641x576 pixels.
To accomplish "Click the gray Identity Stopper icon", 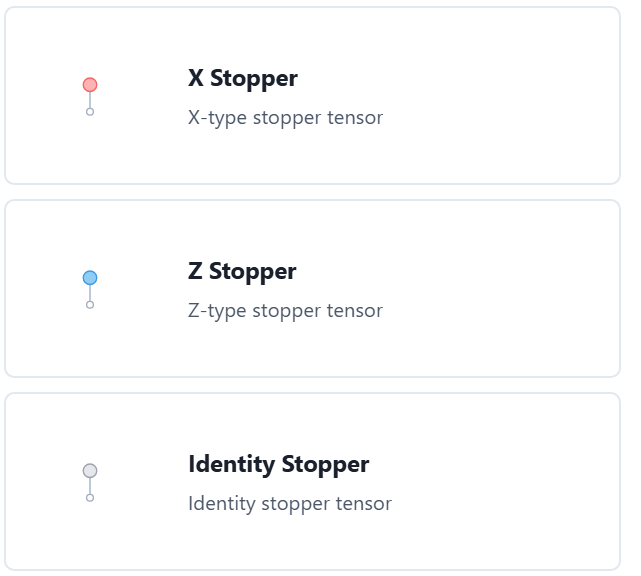I will [x=90, y=482].
